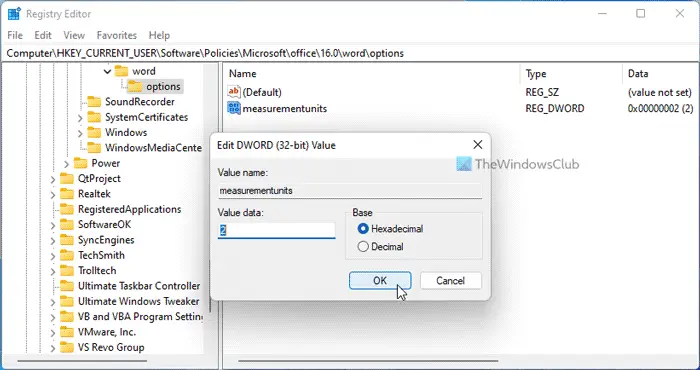This screenshot has height=370, width=700.
Task: Confirm the DWORD value with OK
Action: click(380, 281)
